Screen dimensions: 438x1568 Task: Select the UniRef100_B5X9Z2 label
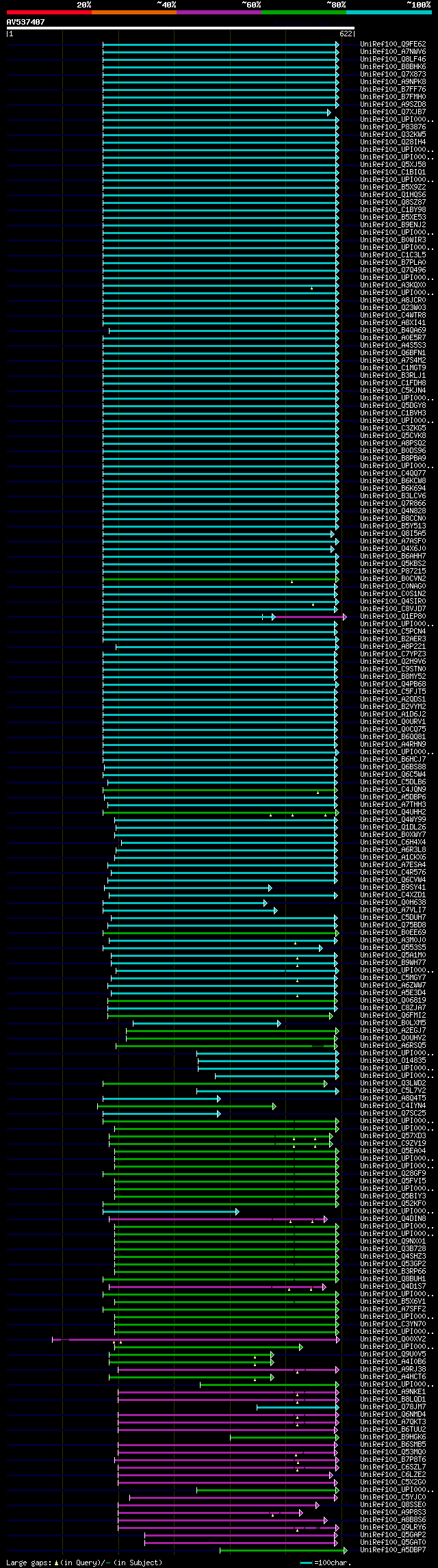(x=393, y=188)
